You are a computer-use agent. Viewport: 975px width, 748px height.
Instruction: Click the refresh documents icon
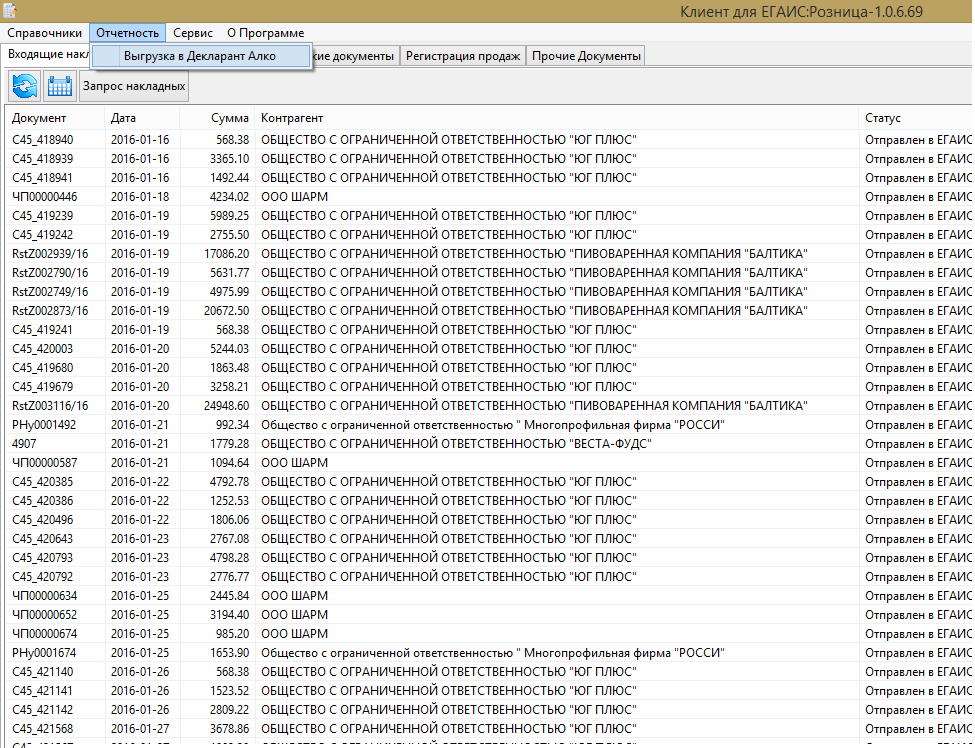click(25, 86)
